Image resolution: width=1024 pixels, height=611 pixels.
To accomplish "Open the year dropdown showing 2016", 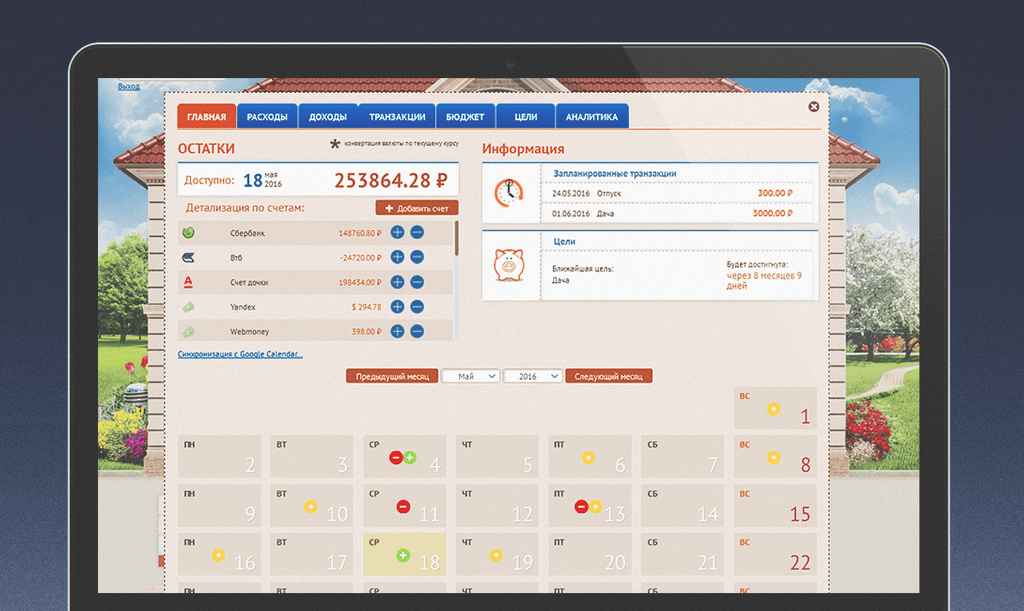I will click(532, 377).
